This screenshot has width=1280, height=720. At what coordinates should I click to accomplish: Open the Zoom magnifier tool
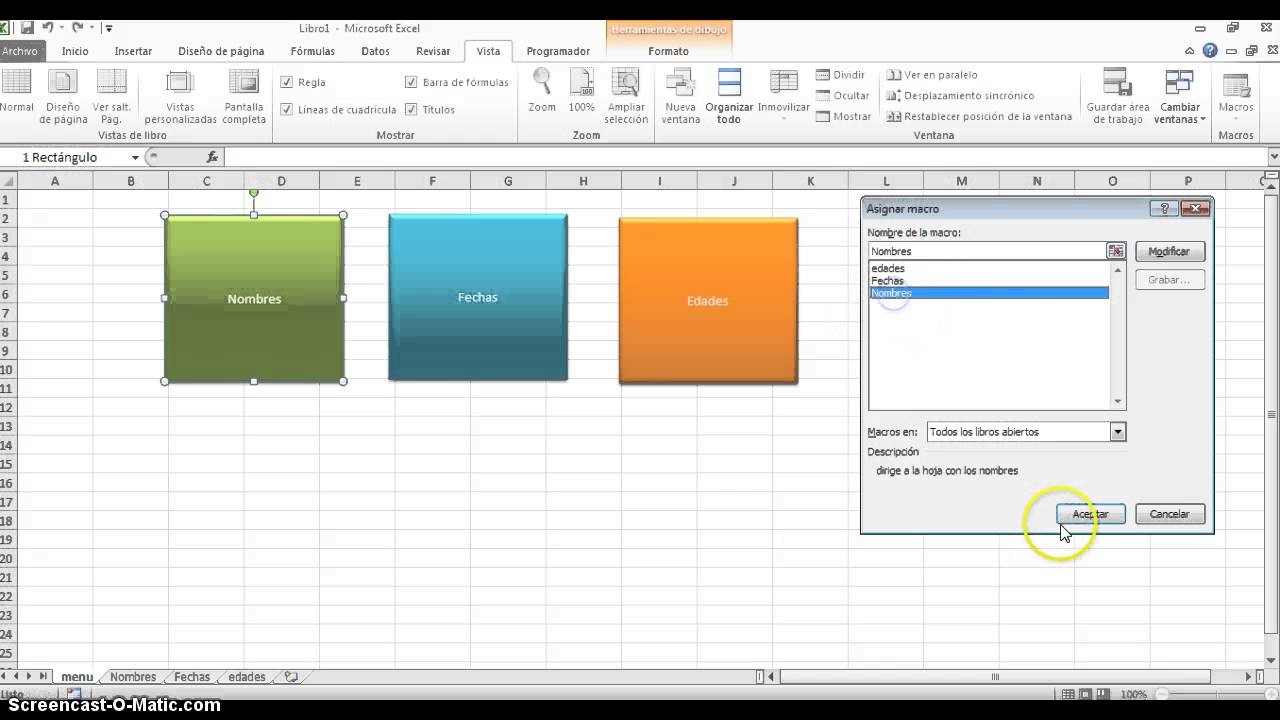tap(542, 90)
